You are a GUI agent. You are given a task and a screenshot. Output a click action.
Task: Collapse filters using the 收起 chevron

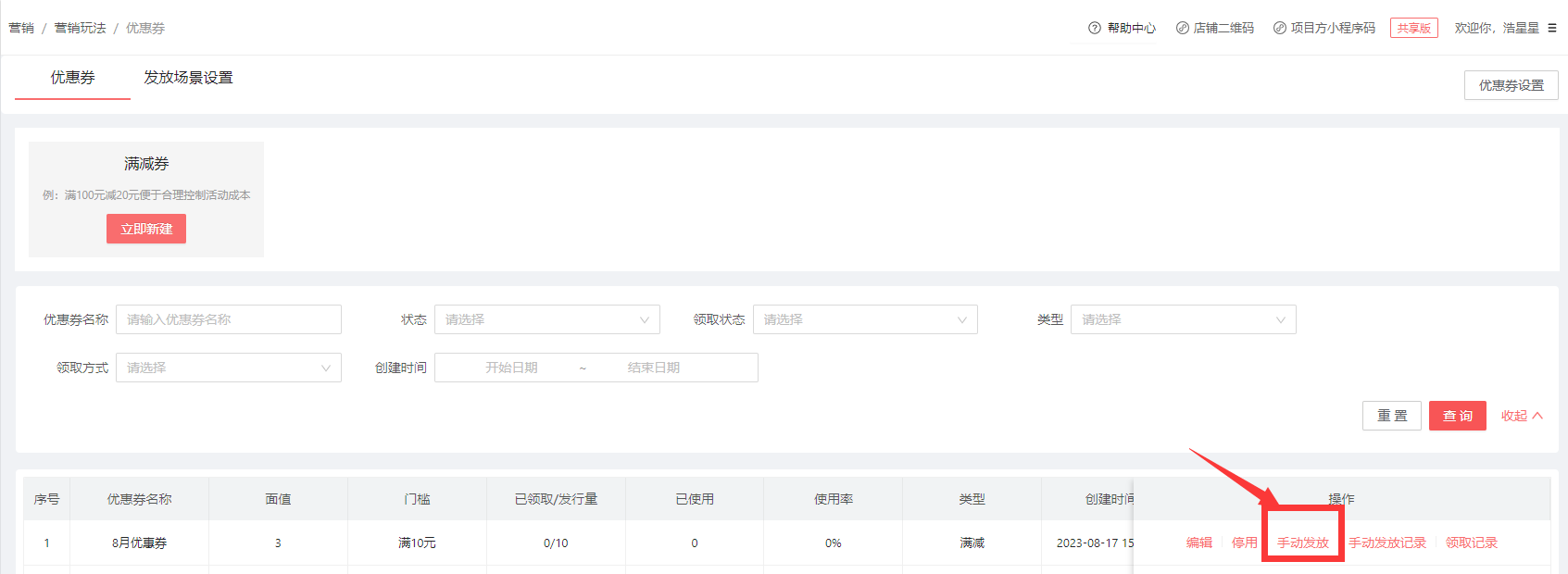tap(1537, 416)
